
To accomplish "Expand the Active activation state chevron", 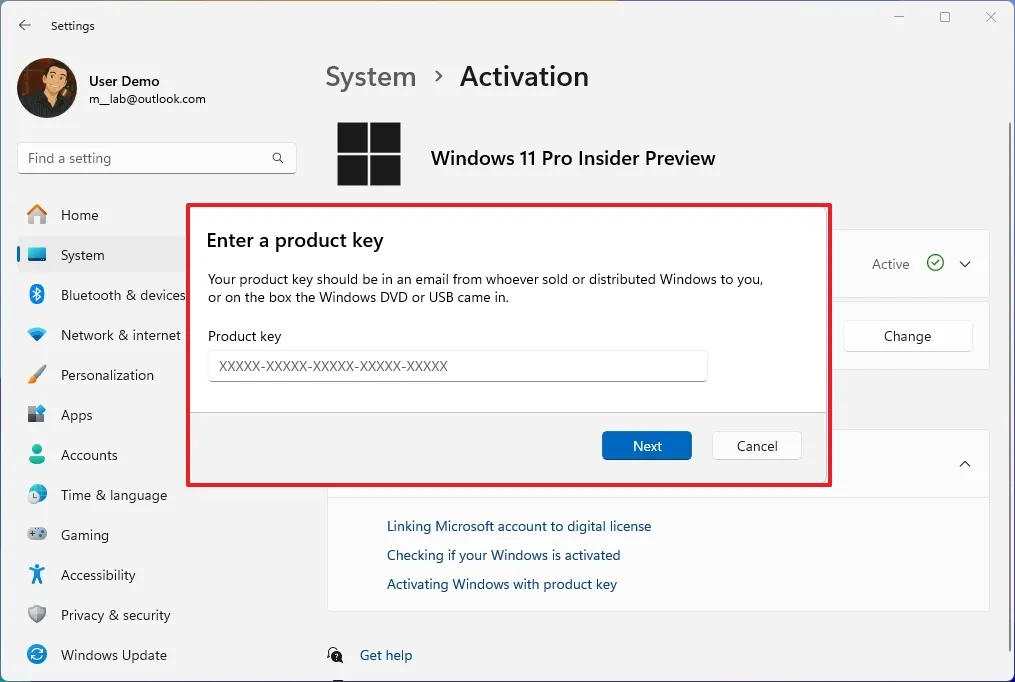I will [x=965, y=264].
